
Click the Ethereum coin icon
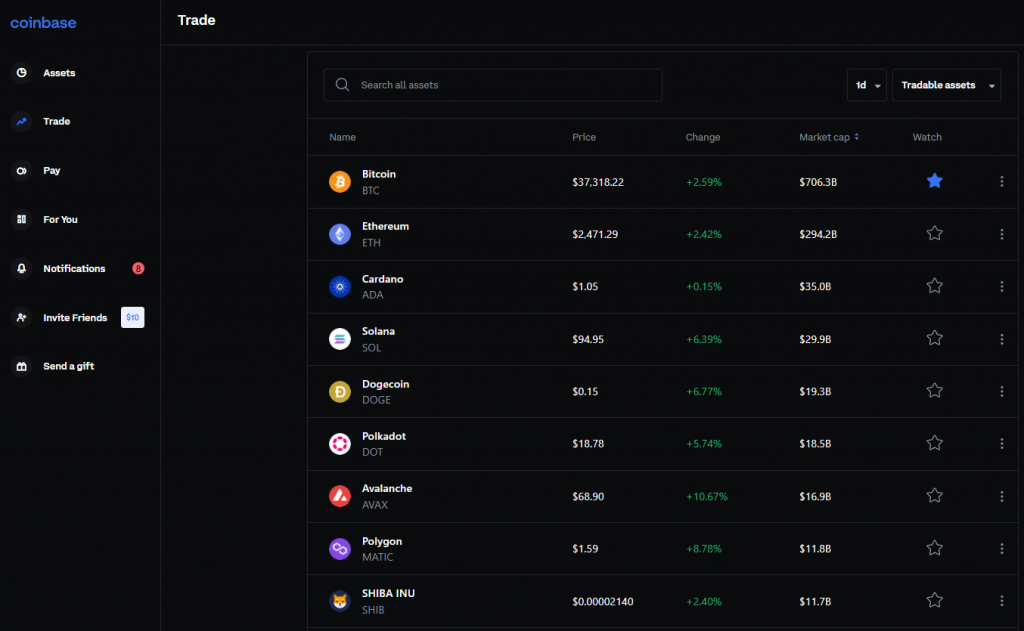point(340,234)
